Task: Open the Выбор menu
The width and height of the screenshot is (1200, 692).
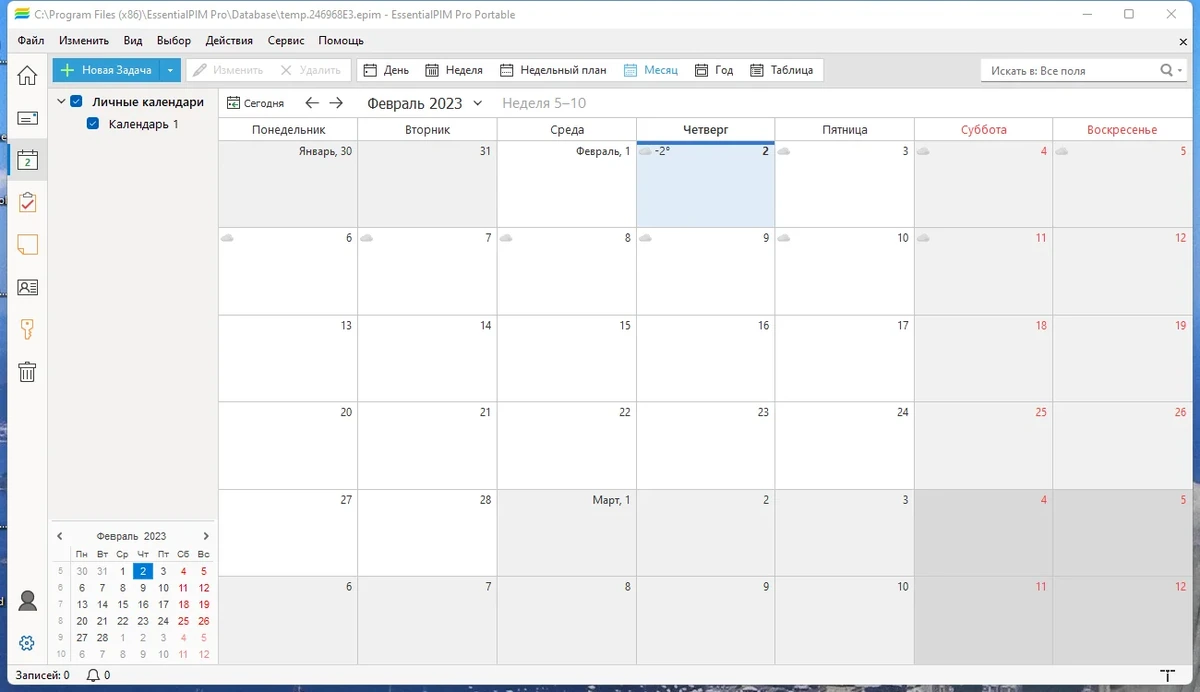Action: [x=174, y=41]
